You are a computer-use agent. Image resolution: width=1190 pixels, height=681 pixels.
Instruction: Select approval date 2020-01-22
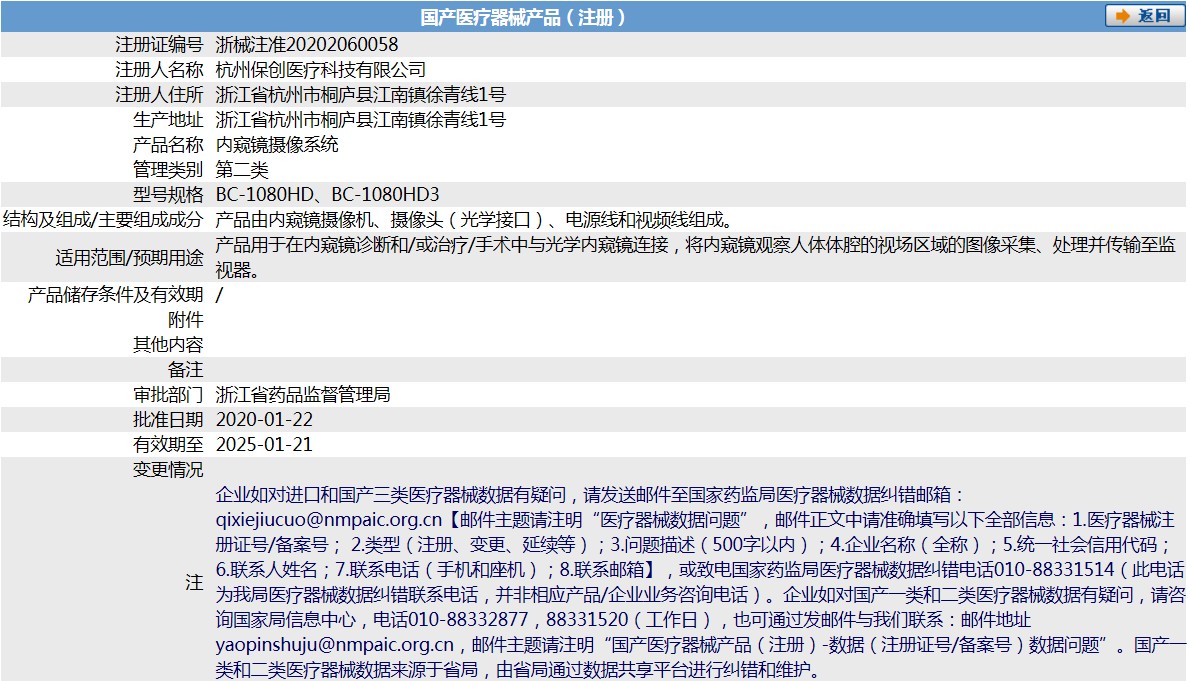pos(264,421)
